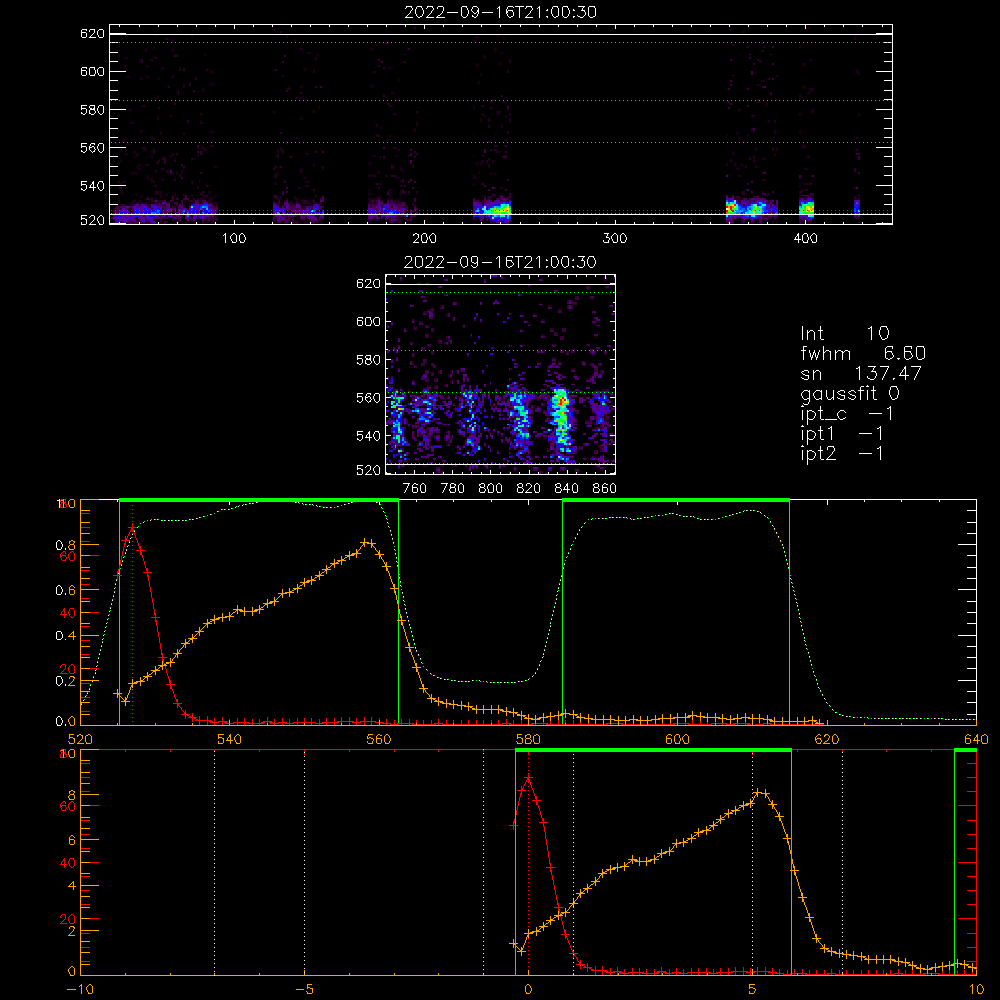Click x-axis label "5" of the bottom plot
The width and height of the screenshot is (1000, 1000).
point(753,989)
